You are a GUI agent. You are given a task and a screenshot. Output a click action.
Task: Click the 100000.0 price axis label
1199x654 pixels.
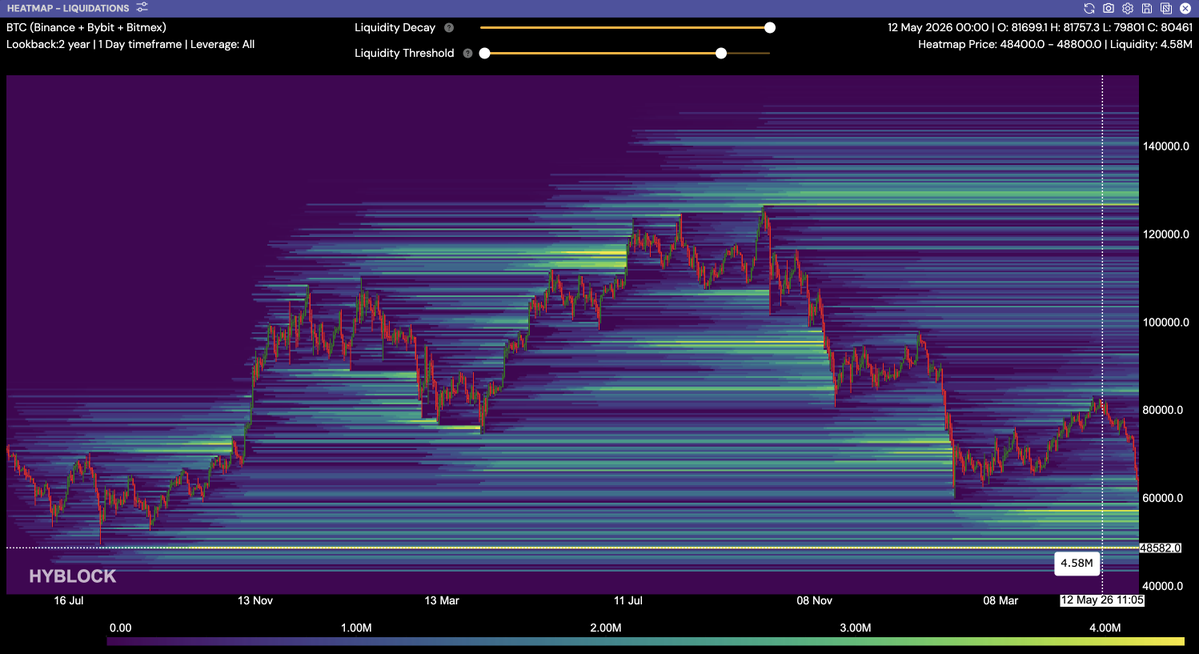pos(1166,322)
